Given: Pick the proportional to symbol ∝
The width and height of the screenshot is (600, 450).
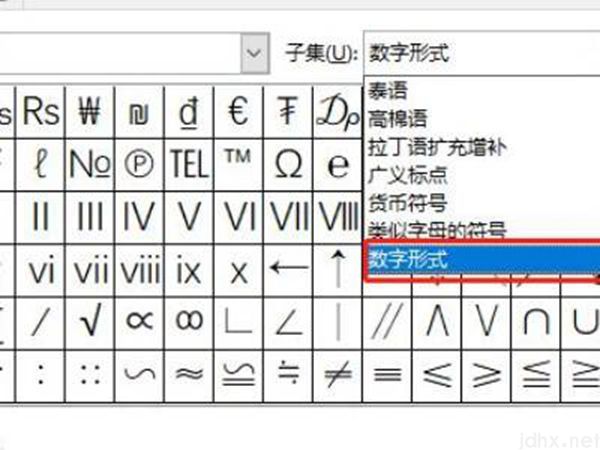Looking at the screenshot, I should (x=139, y=323).
